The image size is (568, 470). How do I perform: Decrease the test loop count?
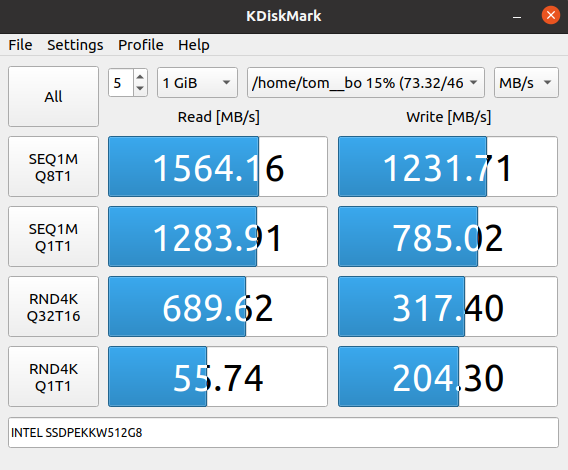pos(140,89)
